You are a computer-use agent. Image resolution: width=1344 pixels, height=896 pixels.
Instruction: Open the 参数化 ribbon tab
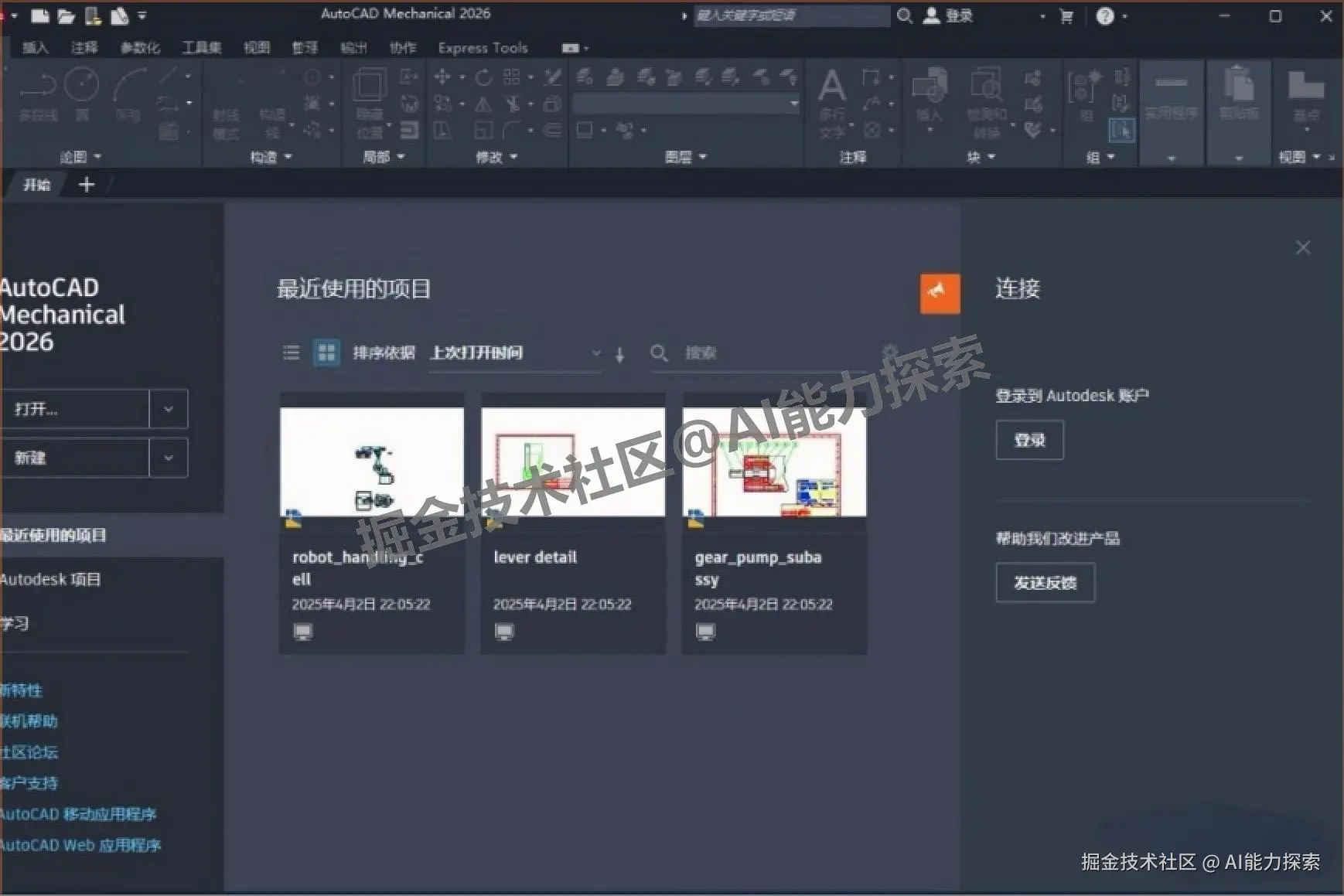tap(140, 48)
